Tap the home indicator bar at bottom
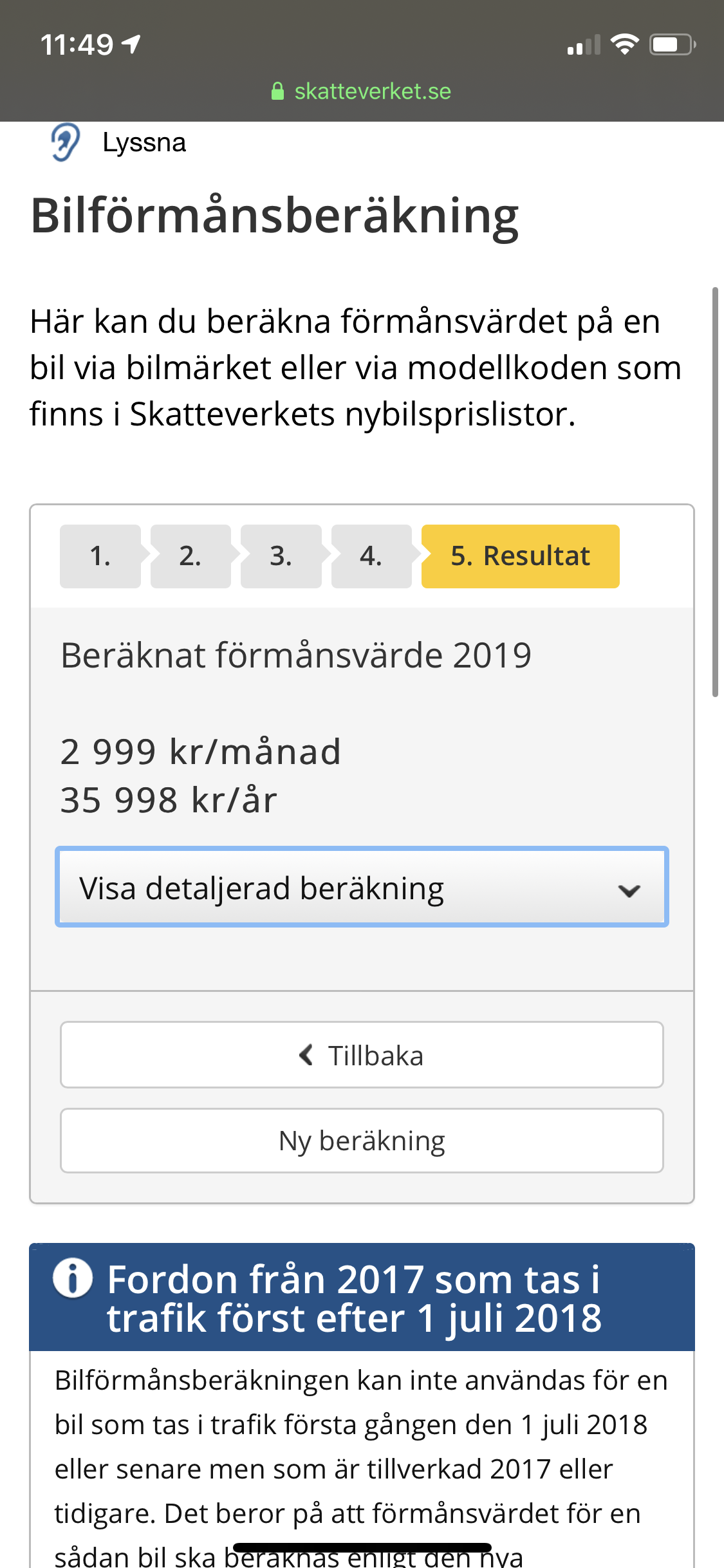This screenshot has width=724, height=1568. (x=362, y=1547)
